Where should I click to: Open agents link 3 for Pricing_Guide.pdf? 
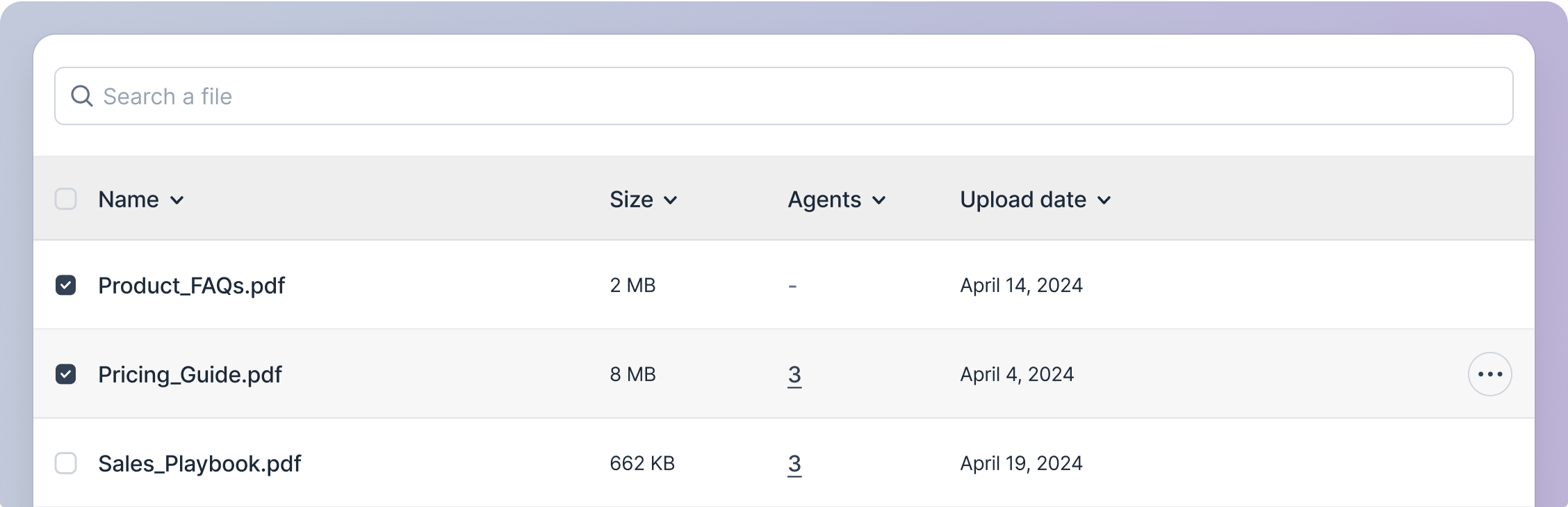click(x=794, y=375)
